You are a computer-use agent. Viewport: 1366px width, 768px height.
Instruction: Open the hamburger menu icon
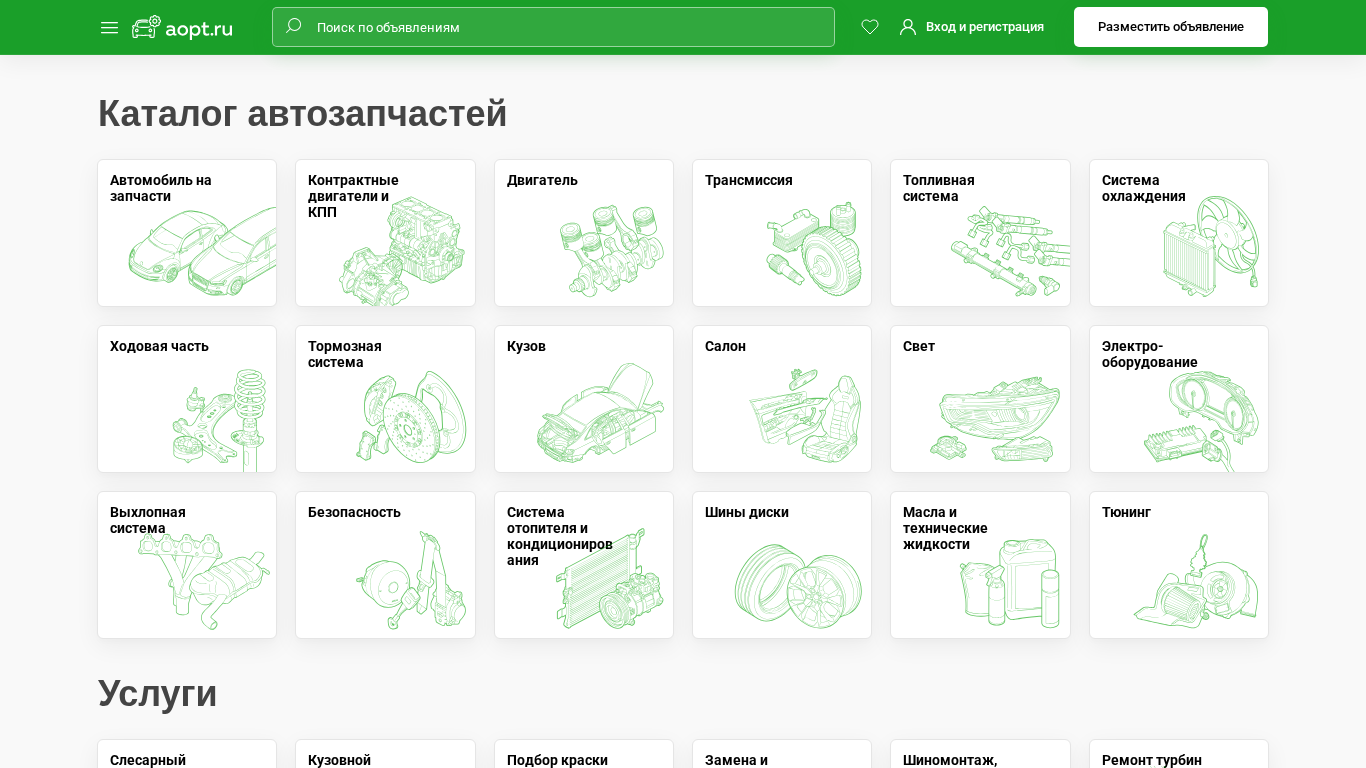point(109,28)
